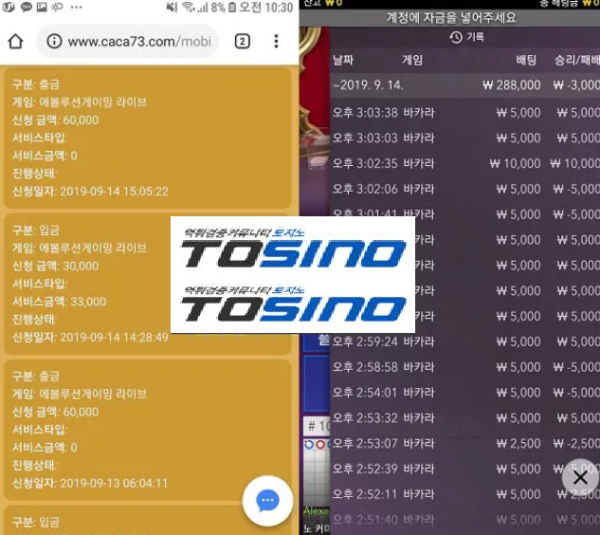The height and width of the screenshot is (535, 600).
Task: Select the 오후 2:54:01 바카라 row
Action: (x=465, y=392)
